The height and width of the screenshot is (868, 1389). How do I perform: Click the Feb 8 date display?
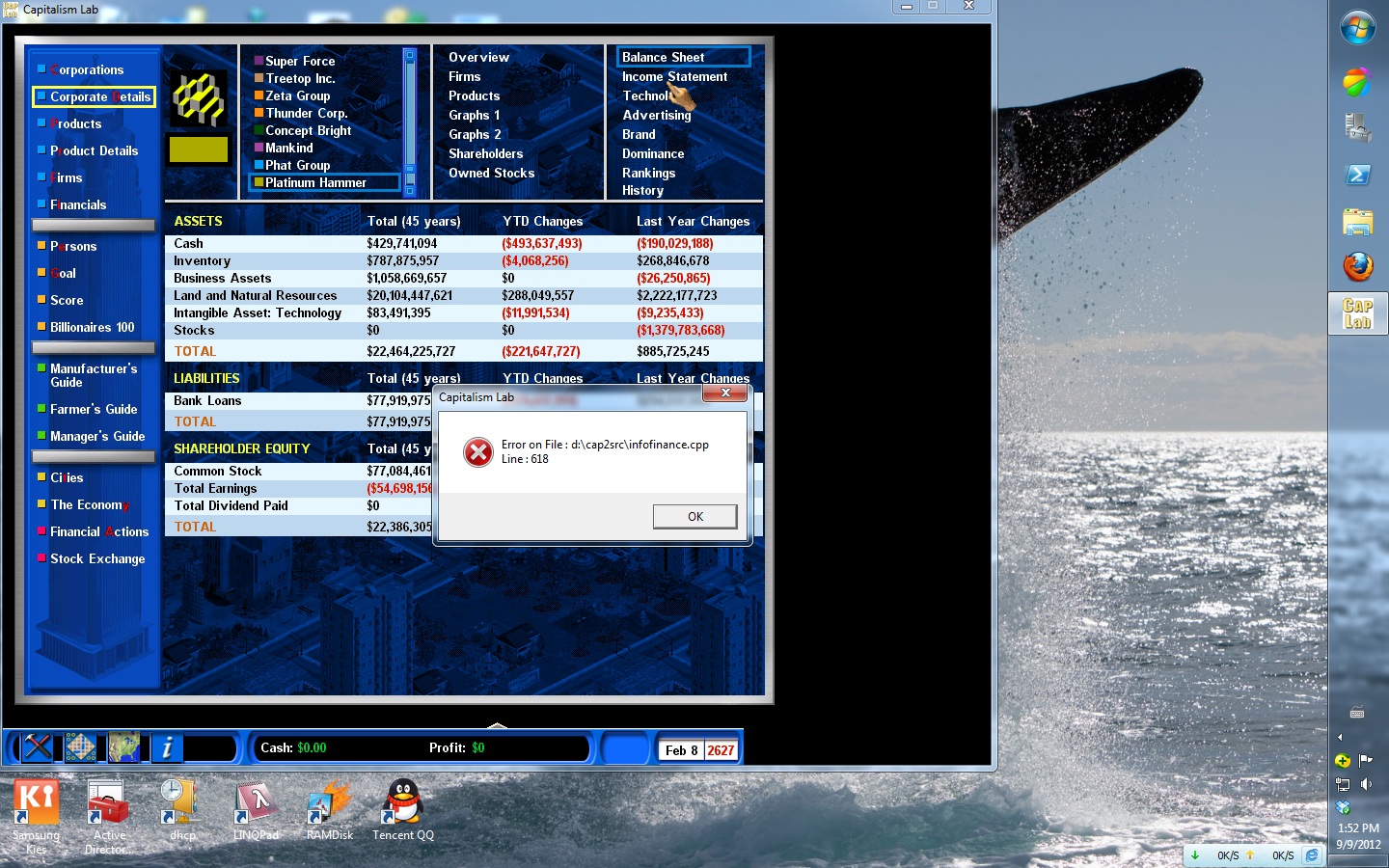point(681,750)
